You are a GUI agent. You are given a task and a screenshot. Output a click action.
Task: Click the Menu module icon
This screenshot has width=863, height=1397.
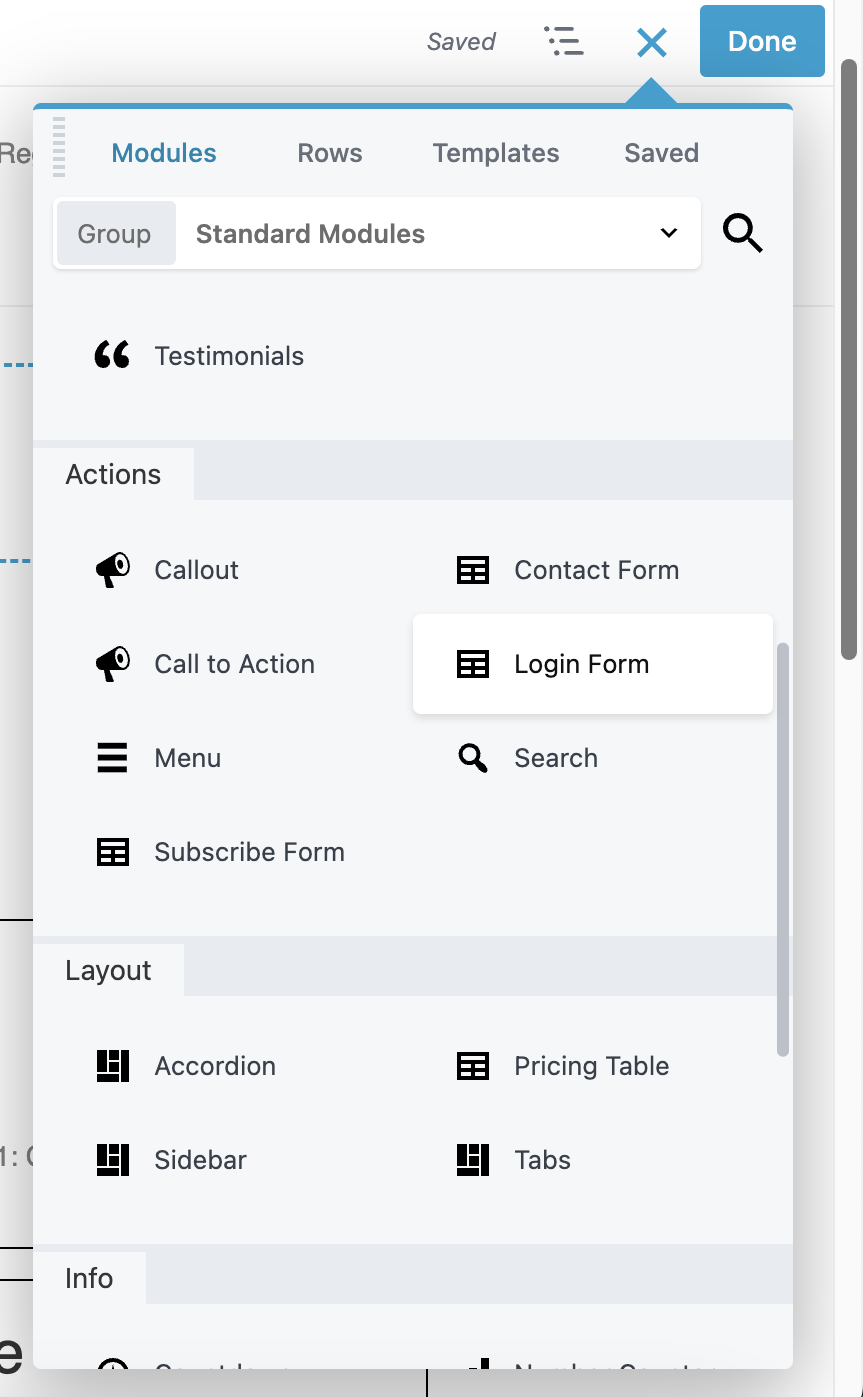(x=112, y=757)
